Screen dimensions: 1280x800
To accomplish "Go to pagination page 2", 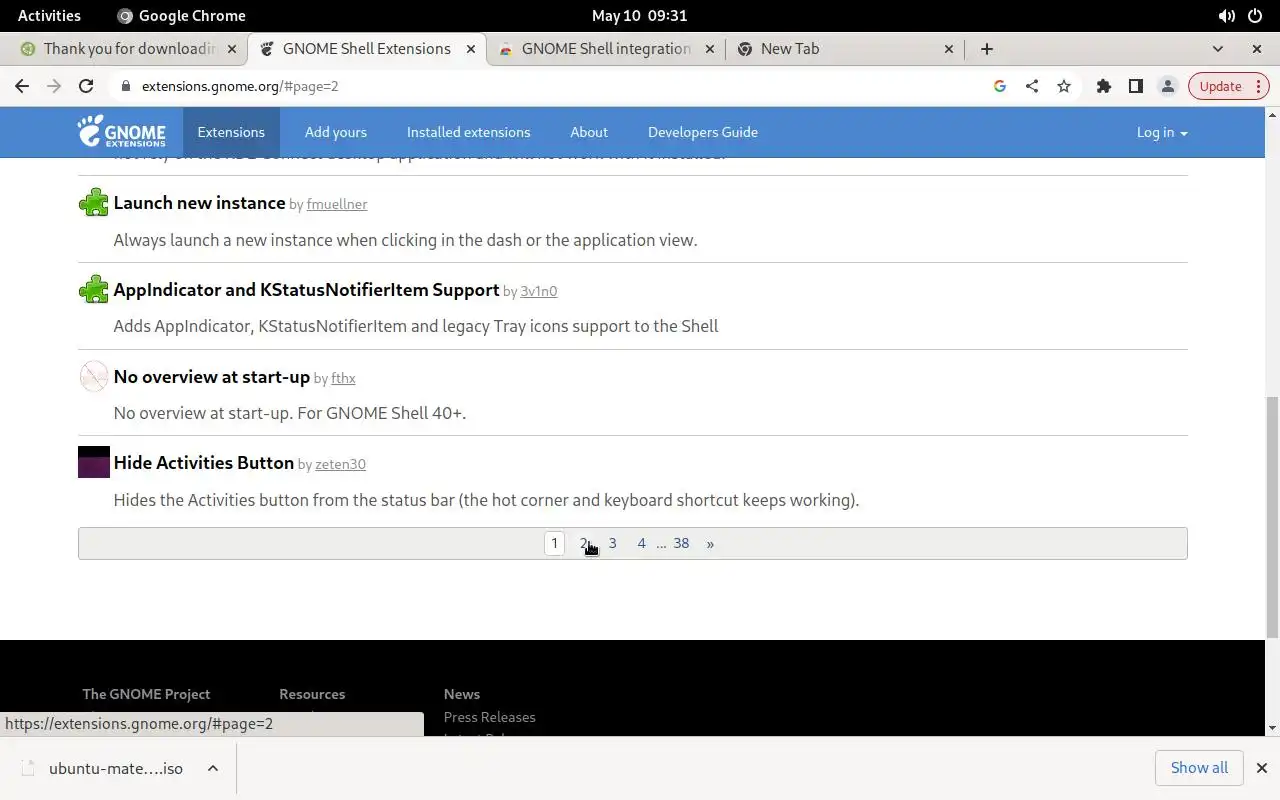I will 584,543.
